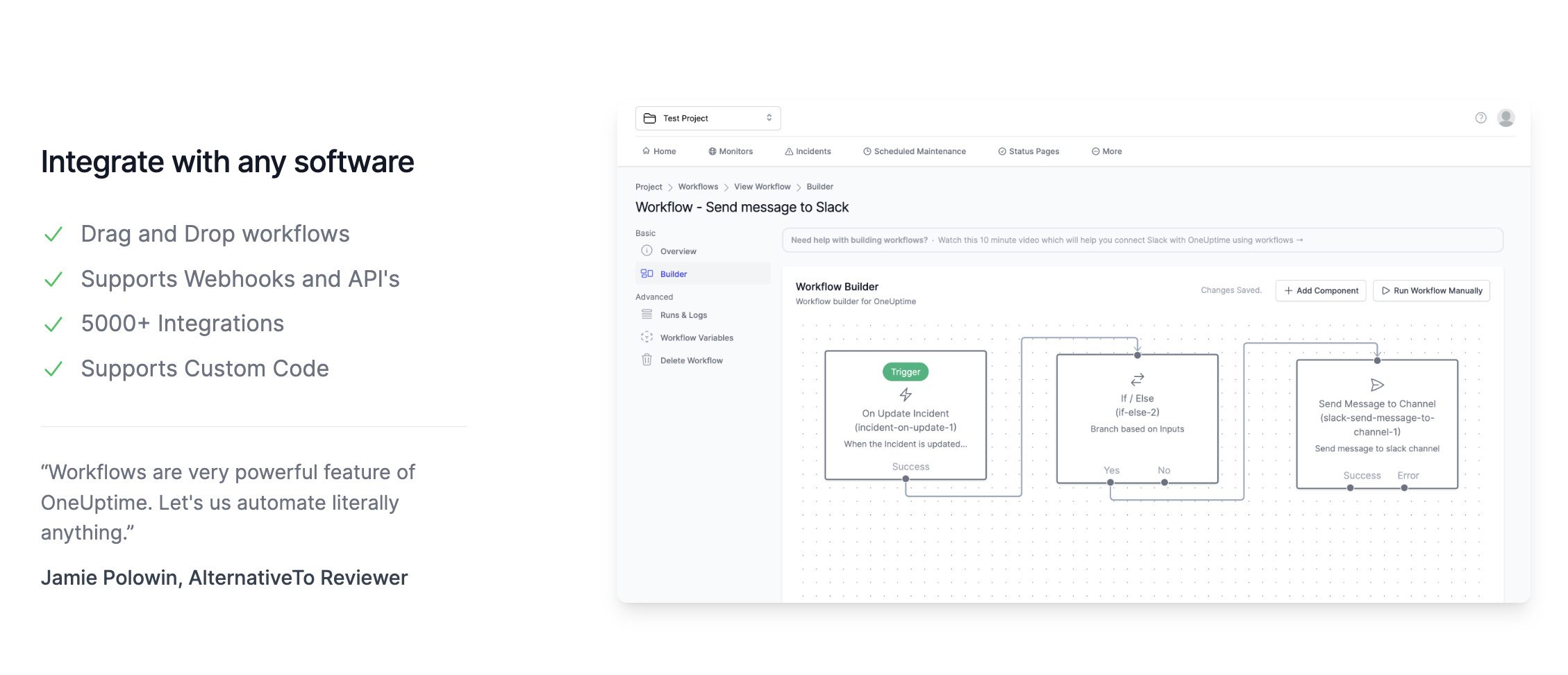The image size is (1568, 675).
Task: Click the paper plane send icon
Action: (x=1376, y=384)
